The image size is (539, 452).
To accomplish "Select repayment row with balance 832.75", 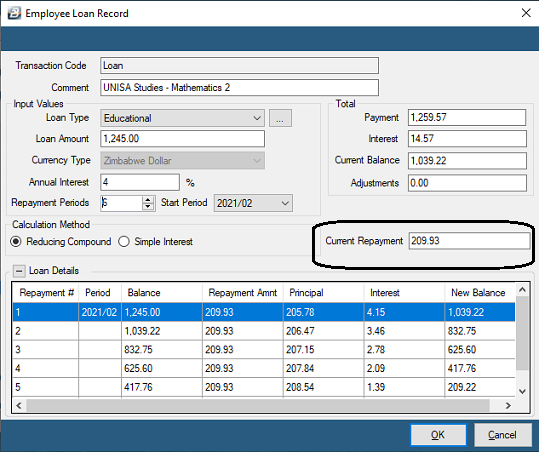I will pos(264,350).
